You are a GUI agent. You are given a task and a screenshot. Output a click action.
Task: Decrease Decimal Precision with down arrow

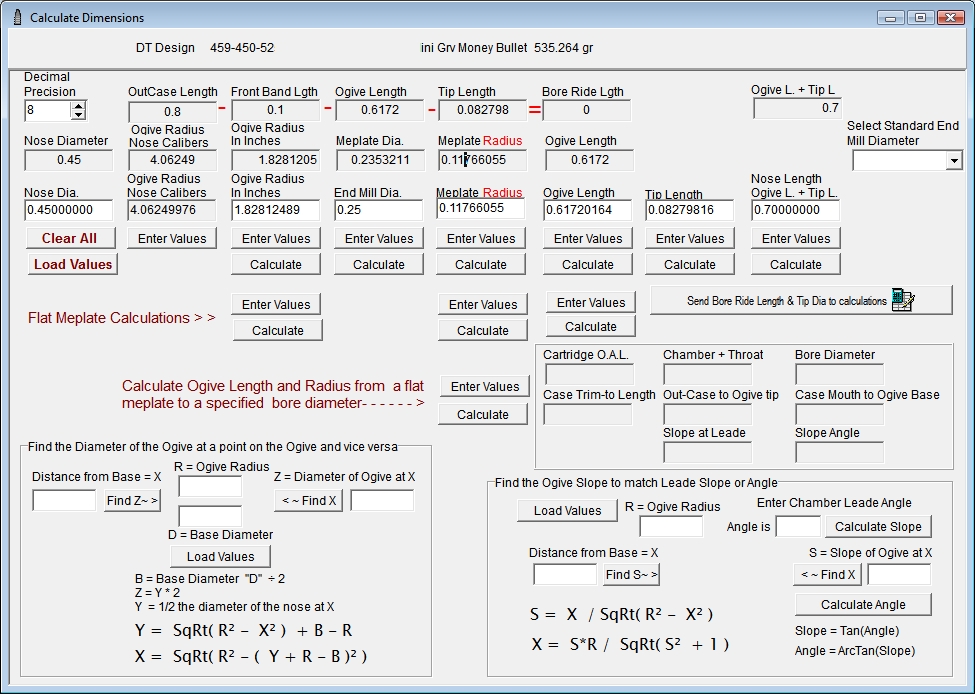(79, 115)
